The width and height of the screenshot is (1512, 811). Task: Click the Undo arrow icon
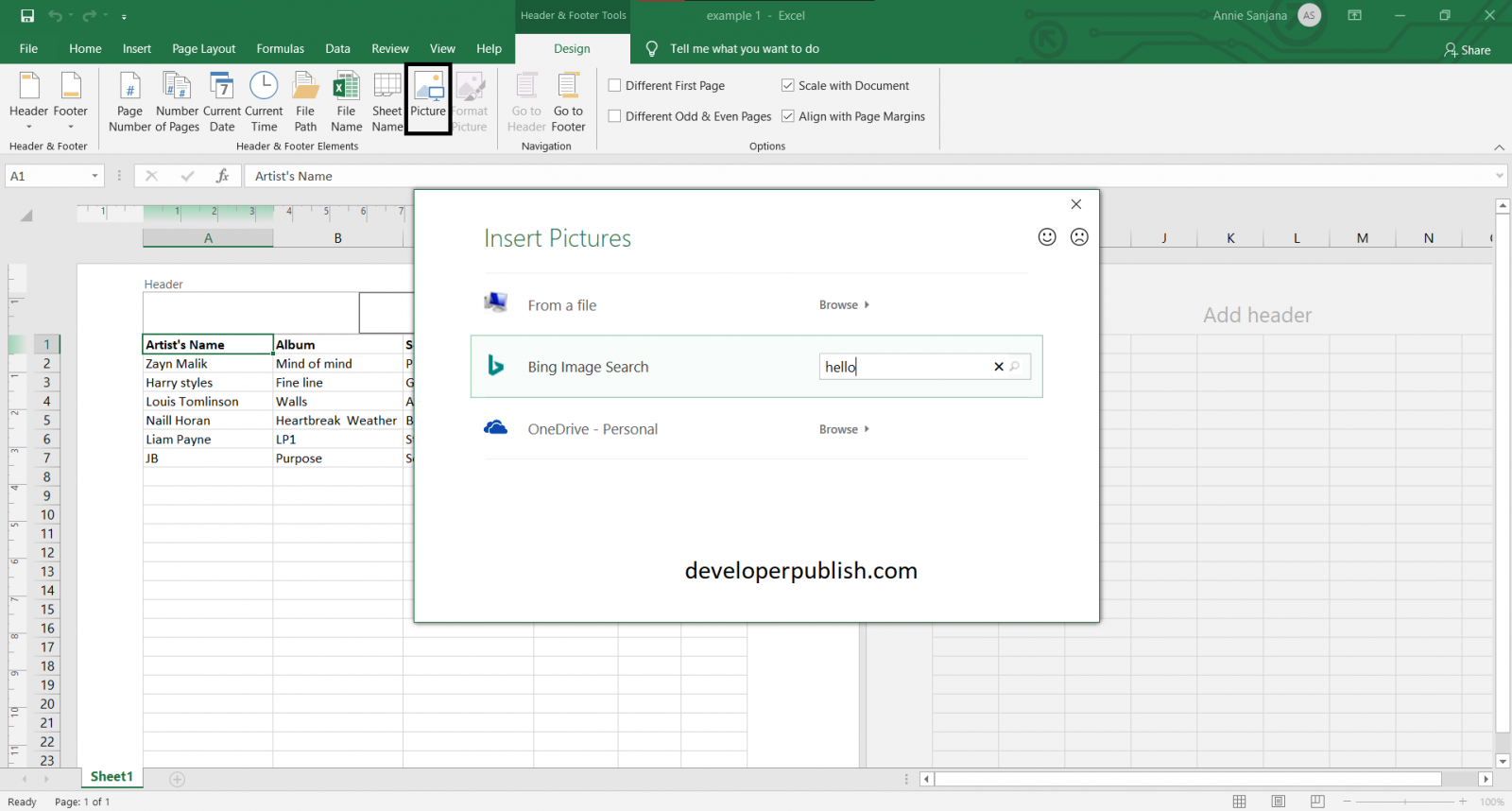coord(55,15)
